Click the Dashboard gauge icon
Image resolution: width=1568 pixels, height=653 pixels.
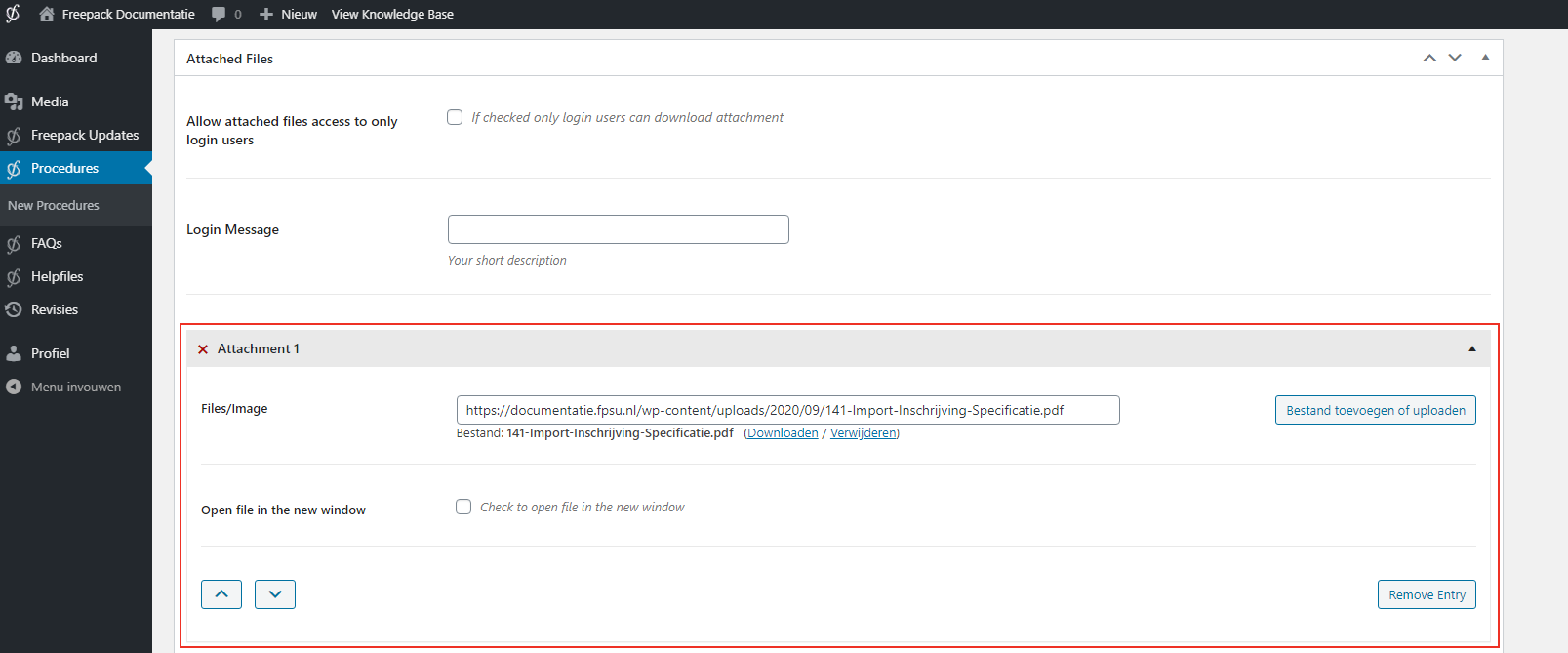[x=14, y=58]
